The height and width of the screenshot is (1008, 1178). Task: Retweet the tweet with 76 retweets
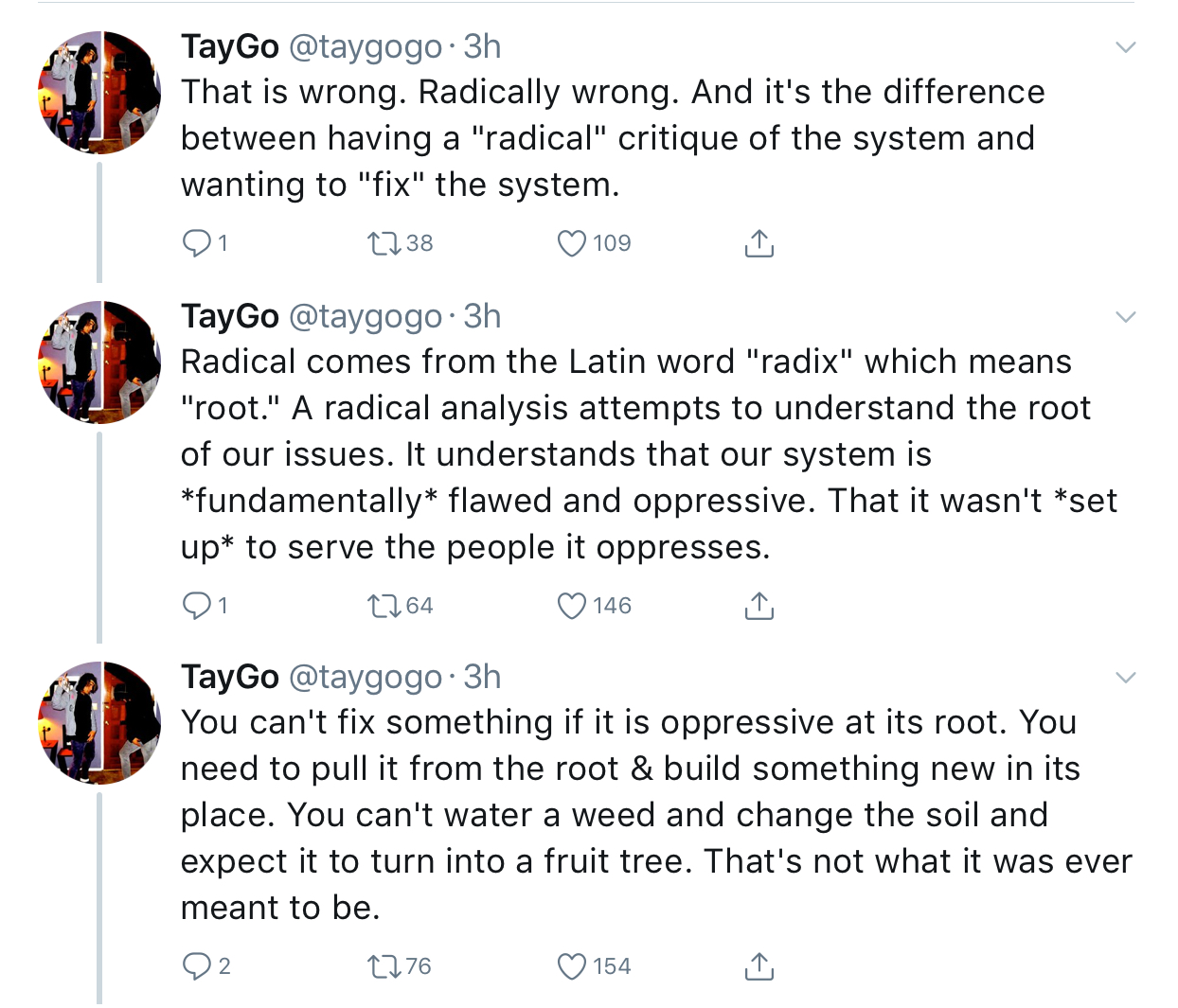pos(384,966)
